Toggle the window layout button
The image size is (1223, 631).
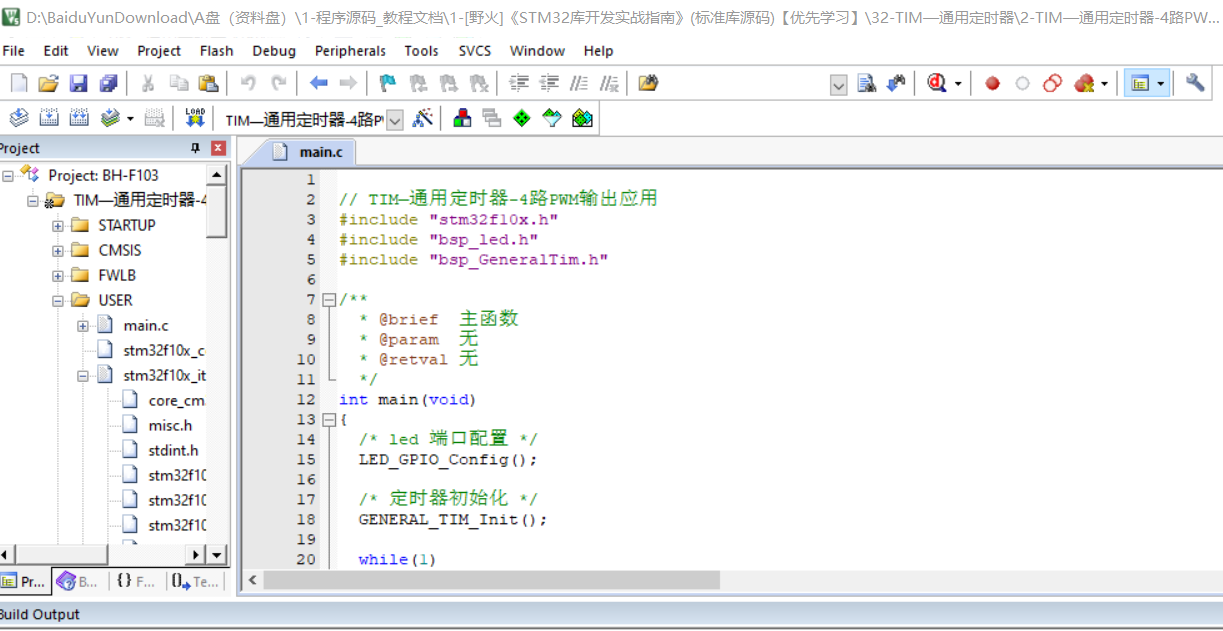[x=1138, y=84]
